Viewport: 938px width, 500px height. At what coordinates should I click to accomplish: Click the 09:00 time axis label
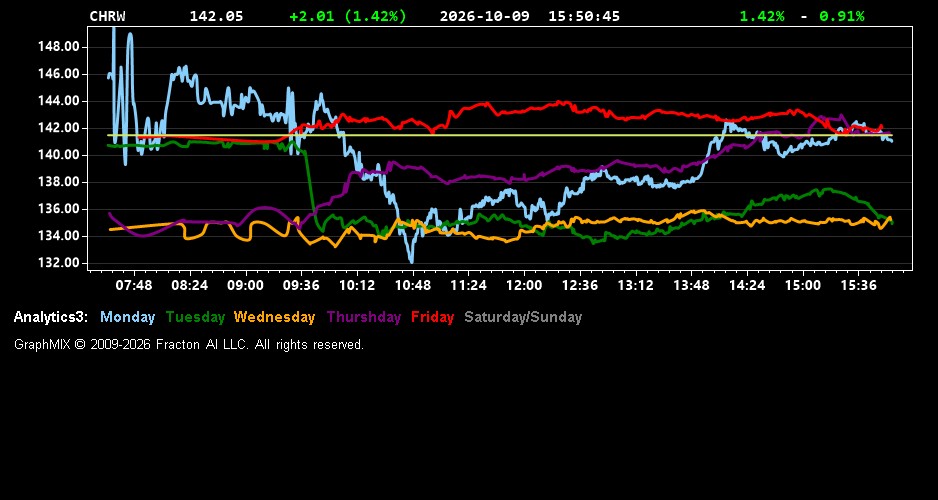[245, 285]
